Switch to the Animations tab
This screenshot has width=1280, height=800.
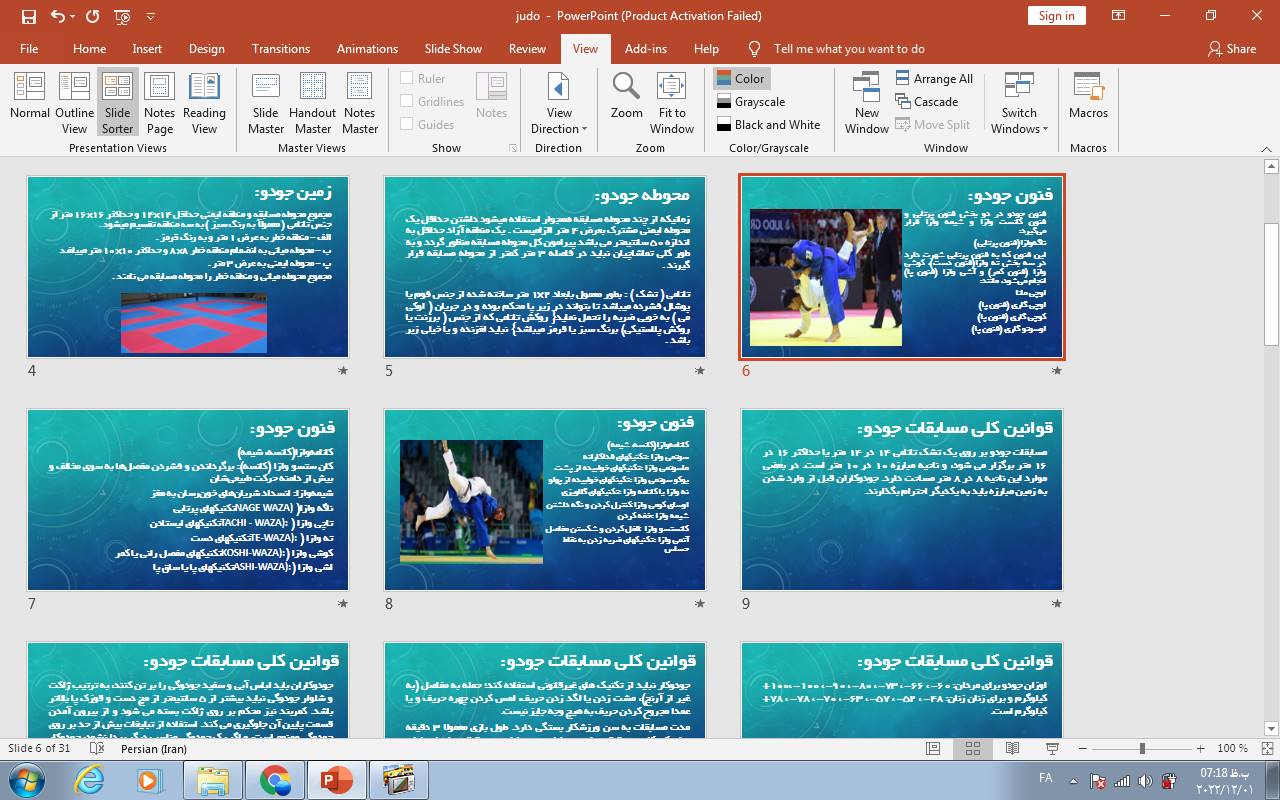[367, 49]
